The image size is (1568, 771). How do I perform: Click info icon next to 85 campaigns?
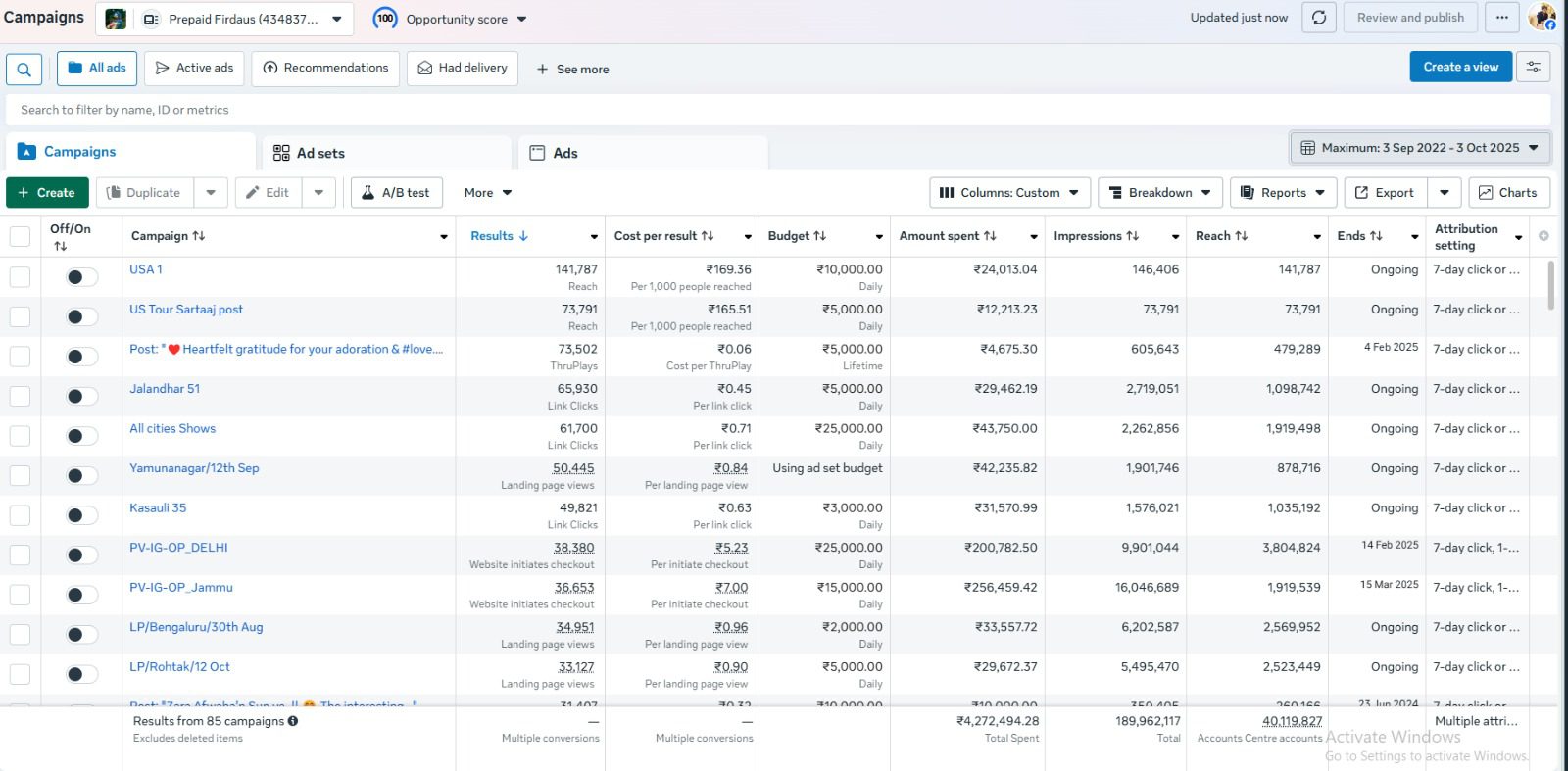pos(293,721)
